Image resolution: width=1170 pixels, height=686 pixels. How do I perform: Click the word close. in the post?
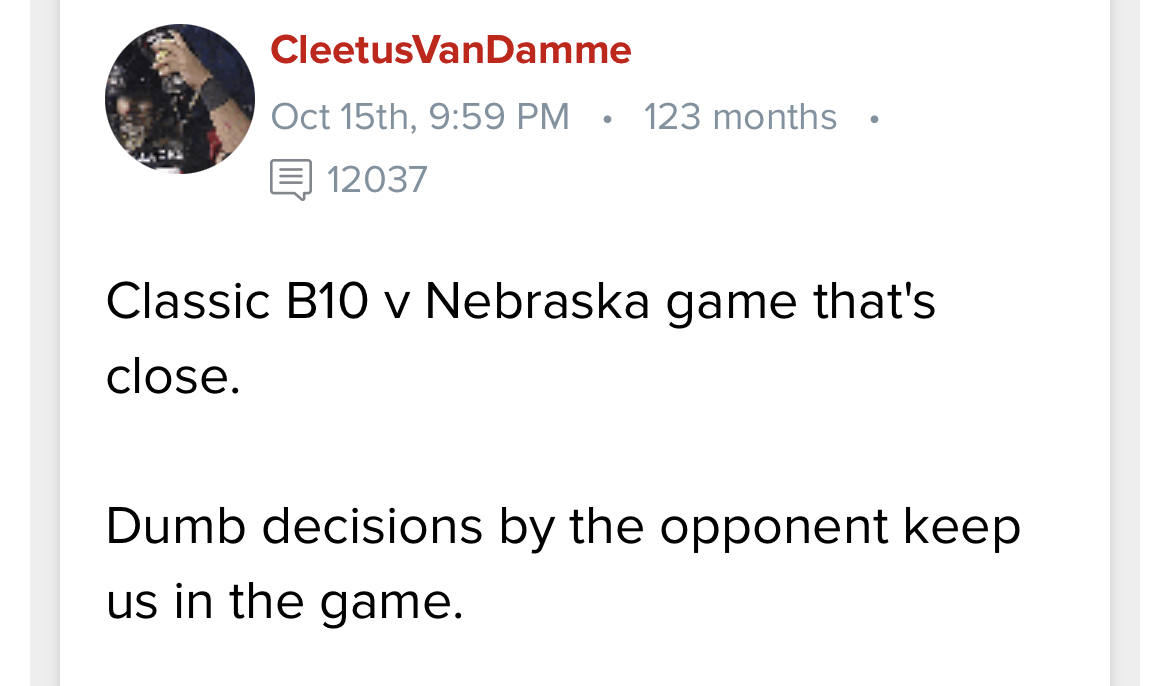[173, 376]
